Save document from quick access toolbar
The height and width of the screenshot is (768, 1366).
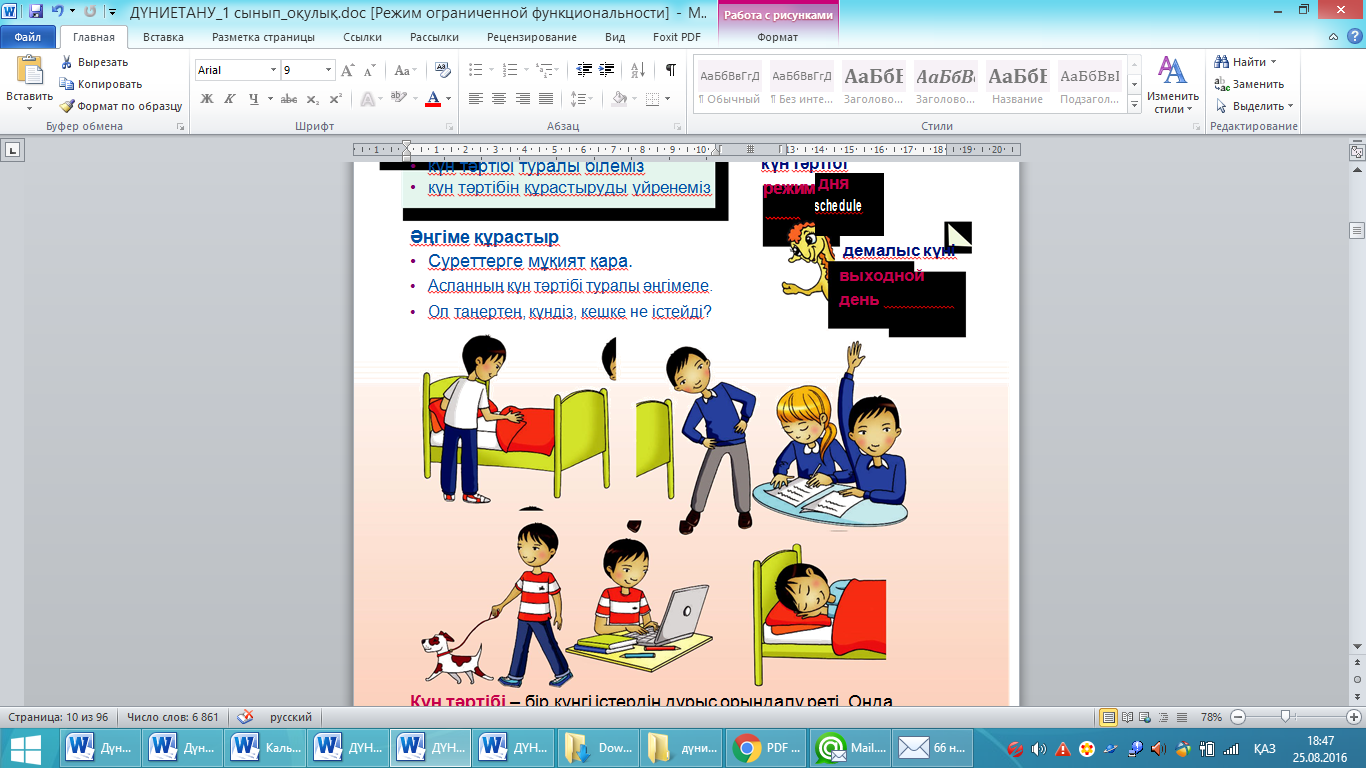pyautogui.click(x=36, y=12)
